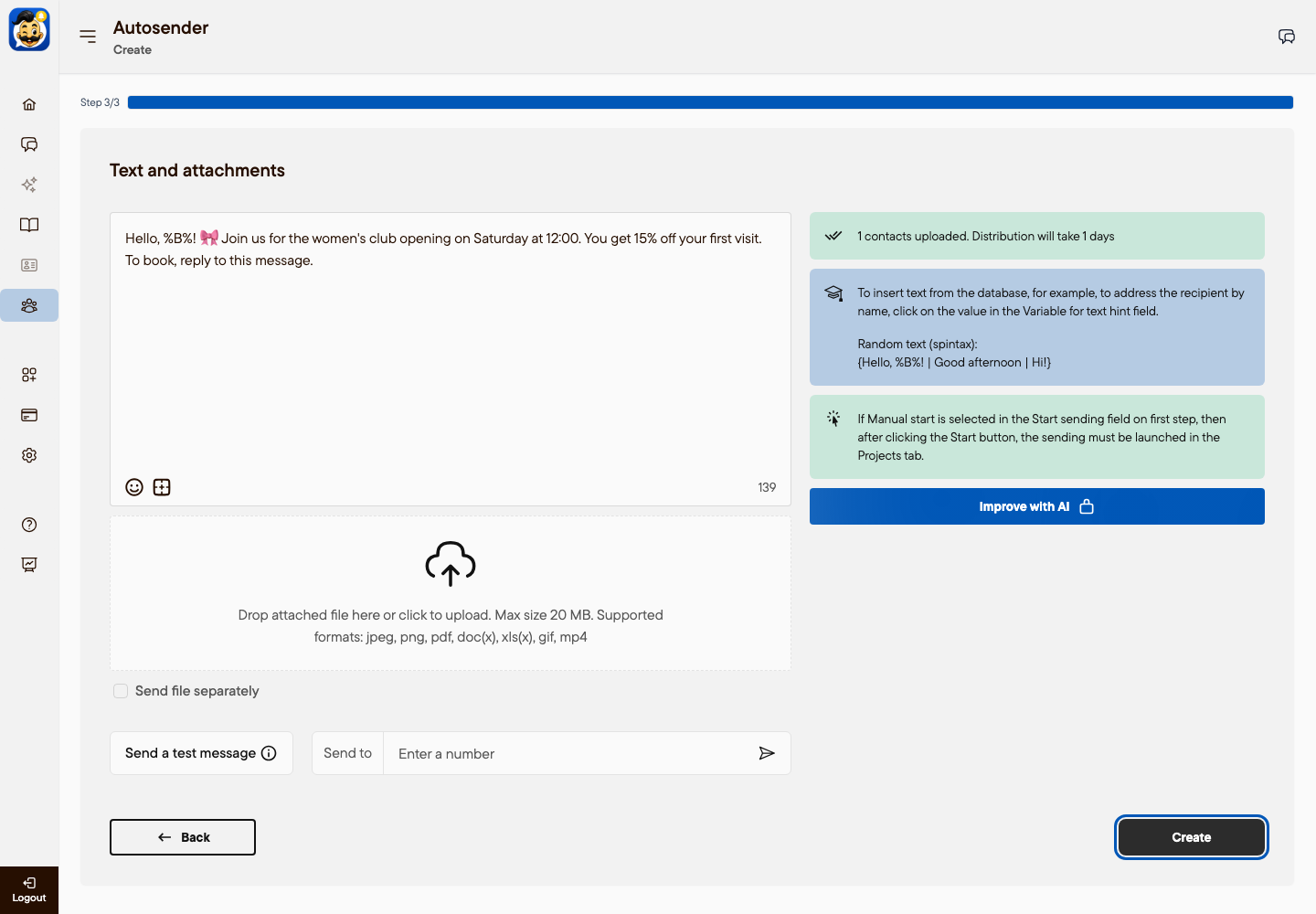The image size is (1316, 914).
Task: Click the "Create" subtitle under Autosender
Action: click(x=133, y=49)
